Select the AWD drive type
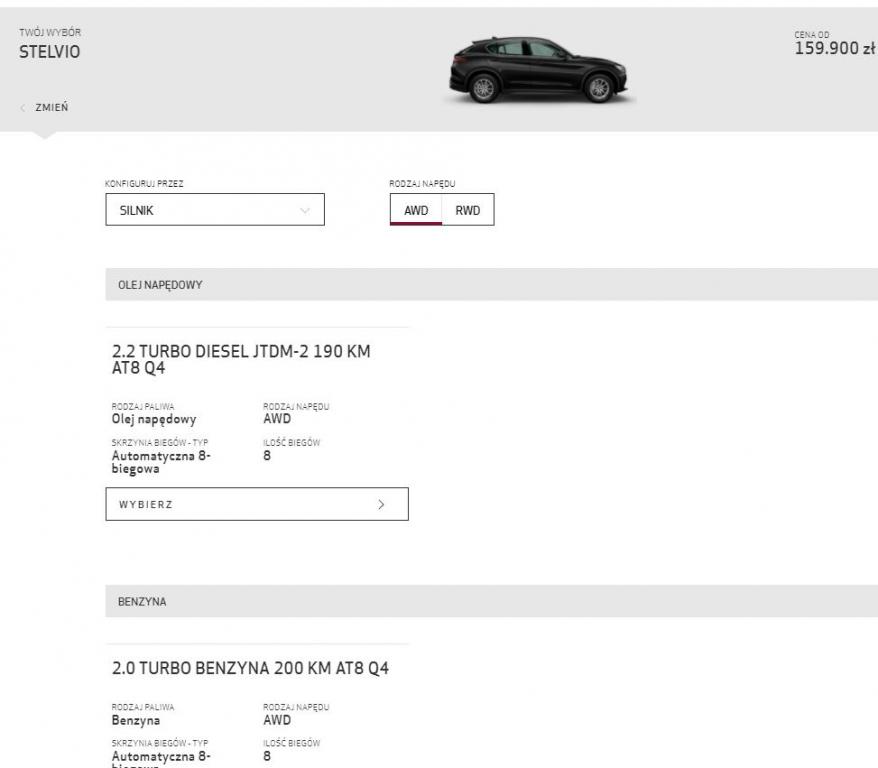 416,210
